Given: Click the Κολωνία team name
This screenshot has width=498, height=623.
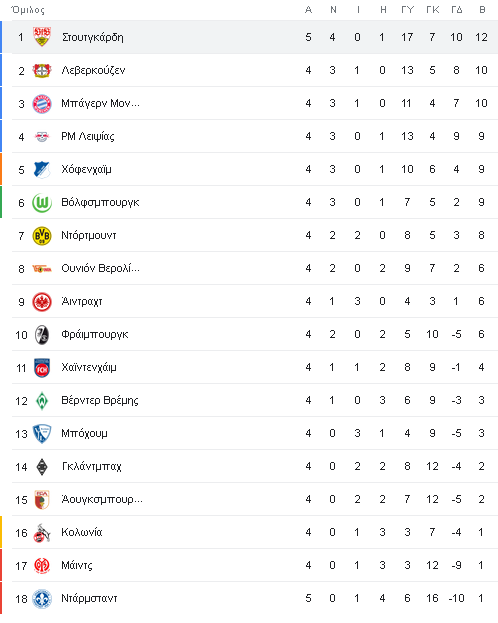Looking at the screenshot, I should [81, 532].
